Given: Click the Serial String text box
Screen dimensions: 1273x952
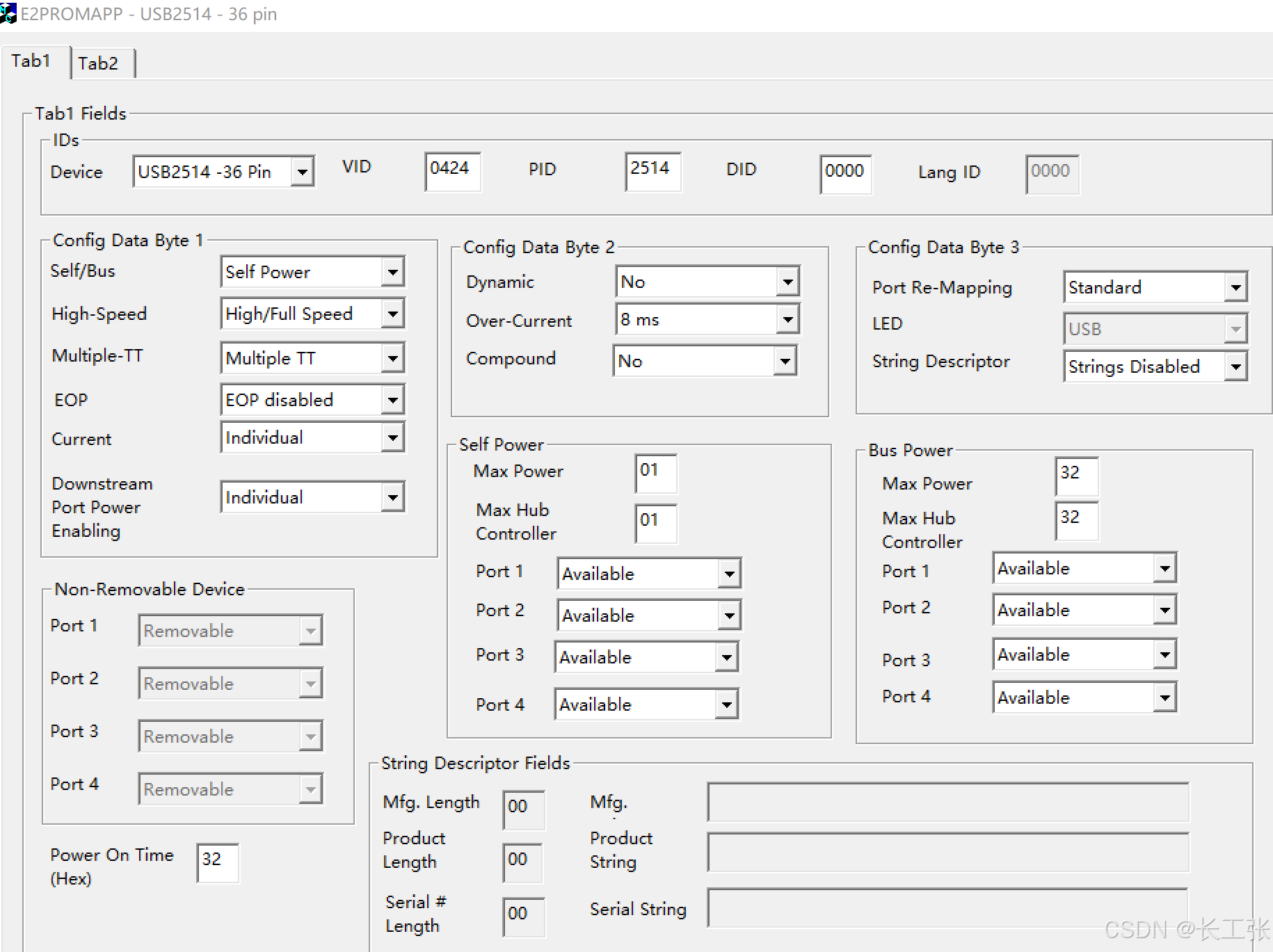Looking at the screenshot, I should click(x=948, y=907).
